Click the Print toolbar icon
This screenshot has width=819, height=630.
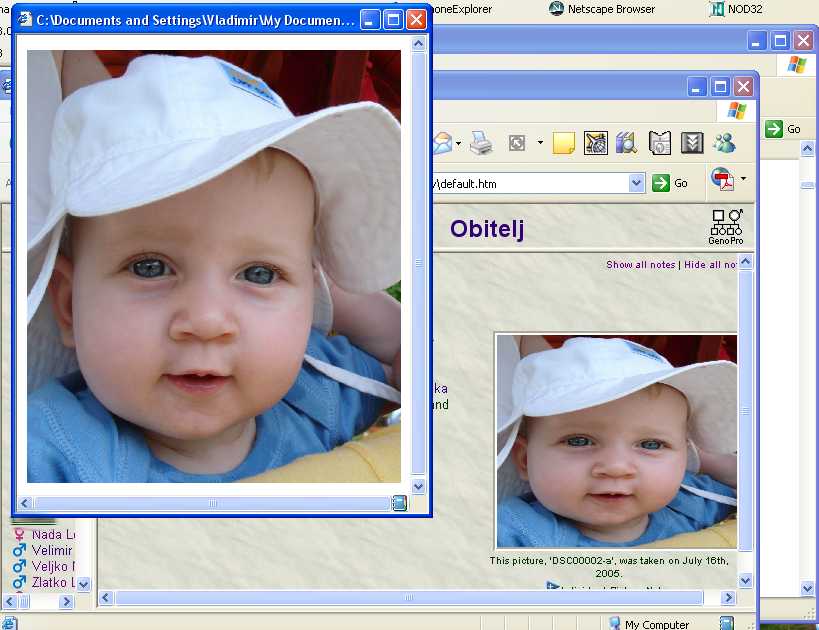coord(481,143)
